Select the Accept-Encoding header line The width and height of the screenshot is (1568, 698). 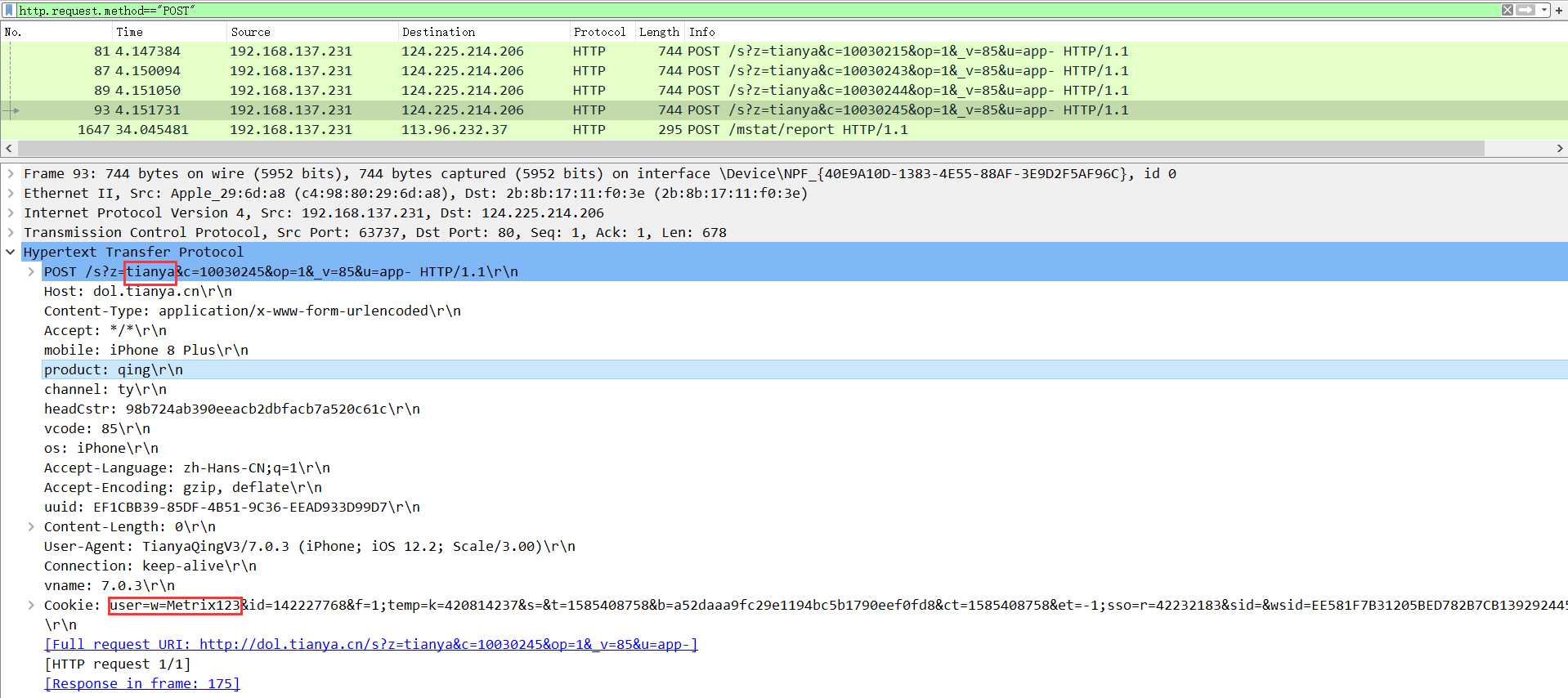coord(183,487)
